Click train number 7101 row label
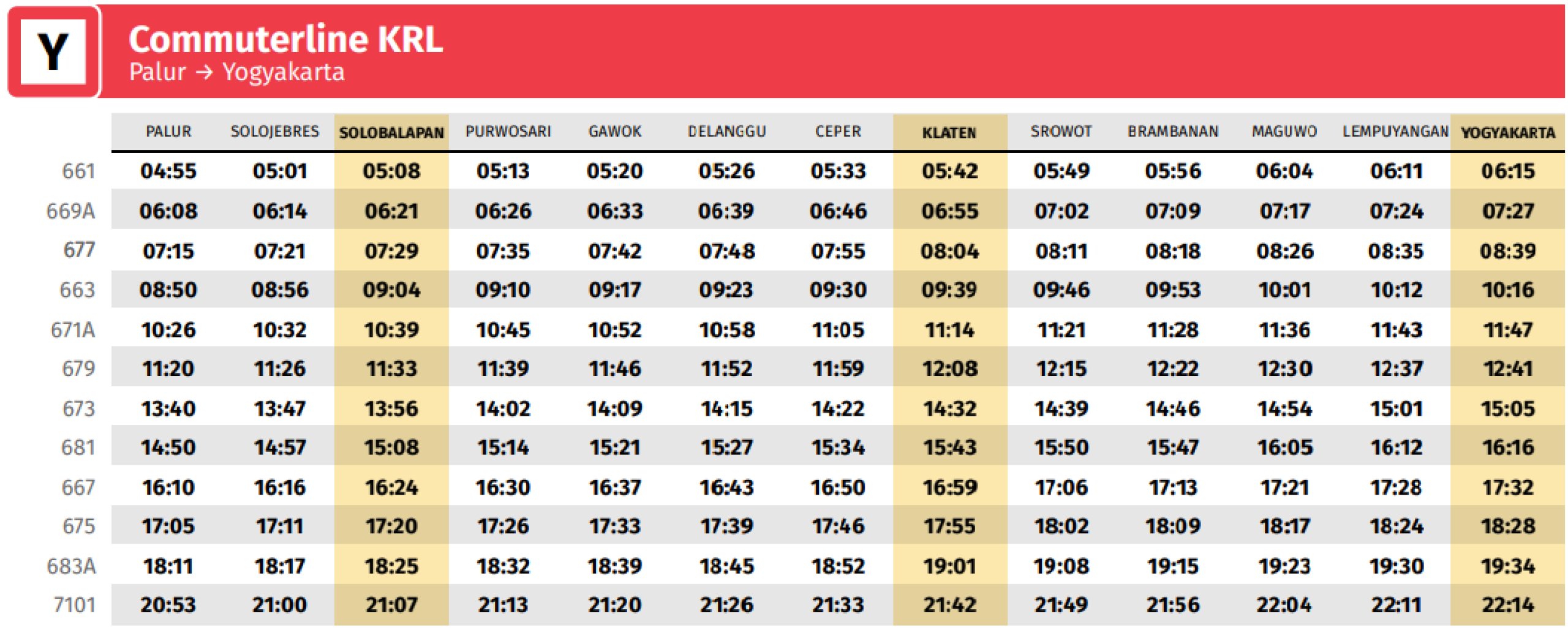The width and height of the screenshot is (1568, 630). pyautogui.click(x=74, y=605)
